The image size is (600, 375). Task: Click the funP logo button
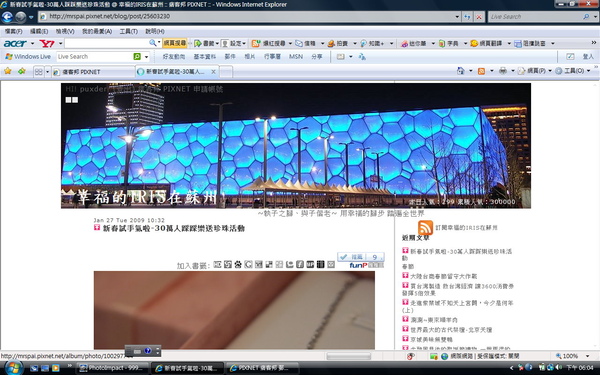click(358, 265)
